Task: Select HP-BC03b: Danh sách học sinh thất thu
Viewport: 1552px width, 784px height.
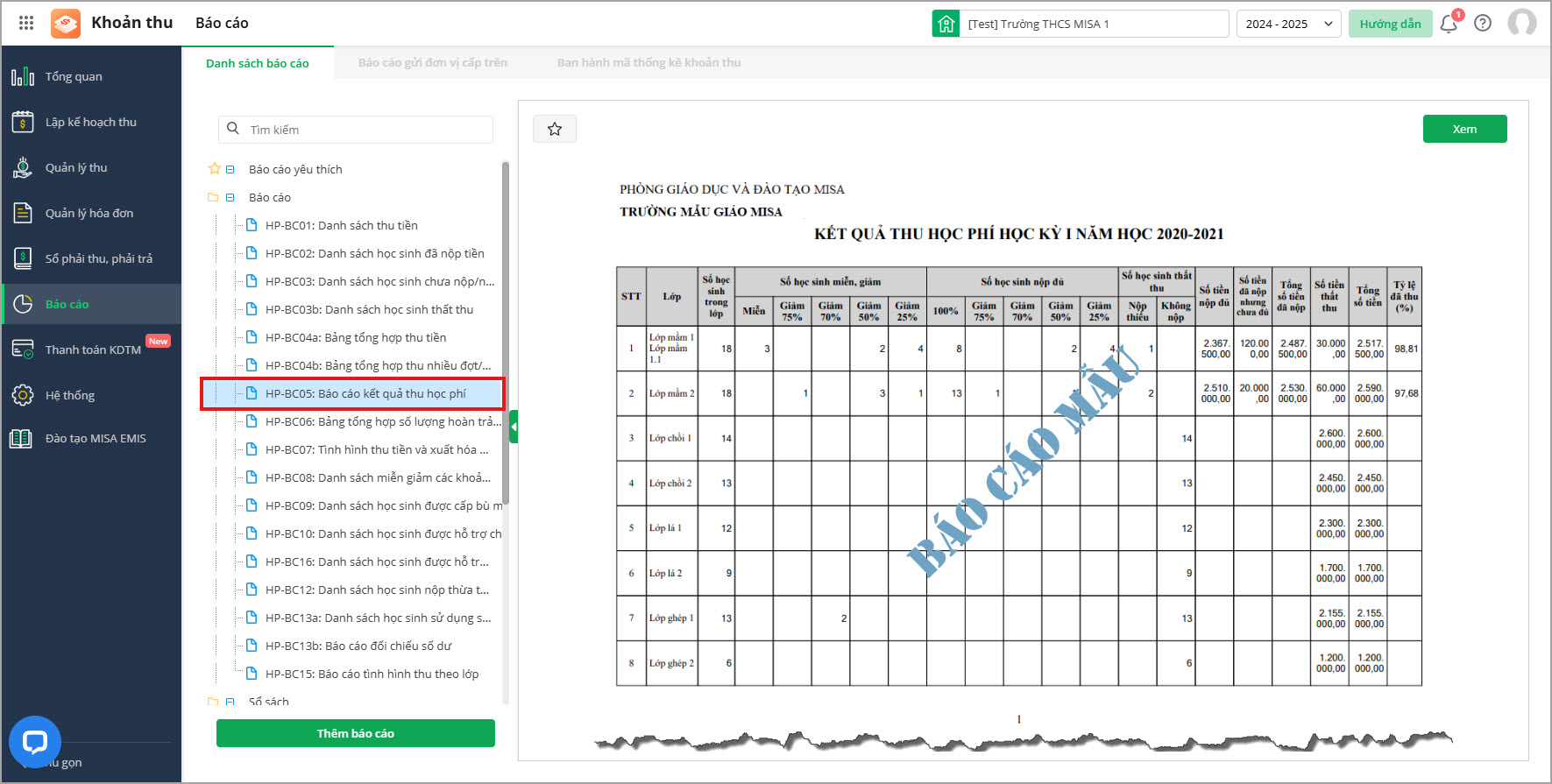Action: 369,309
